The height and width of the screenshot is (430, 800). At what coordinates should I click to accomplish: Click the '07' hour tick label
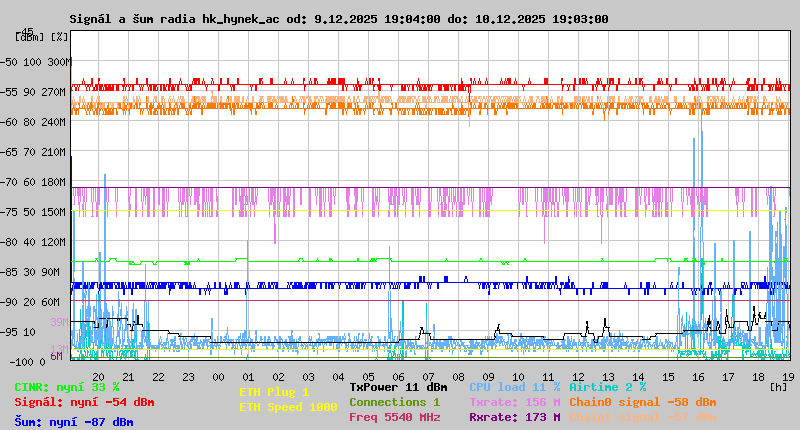(x=429, y=377)
